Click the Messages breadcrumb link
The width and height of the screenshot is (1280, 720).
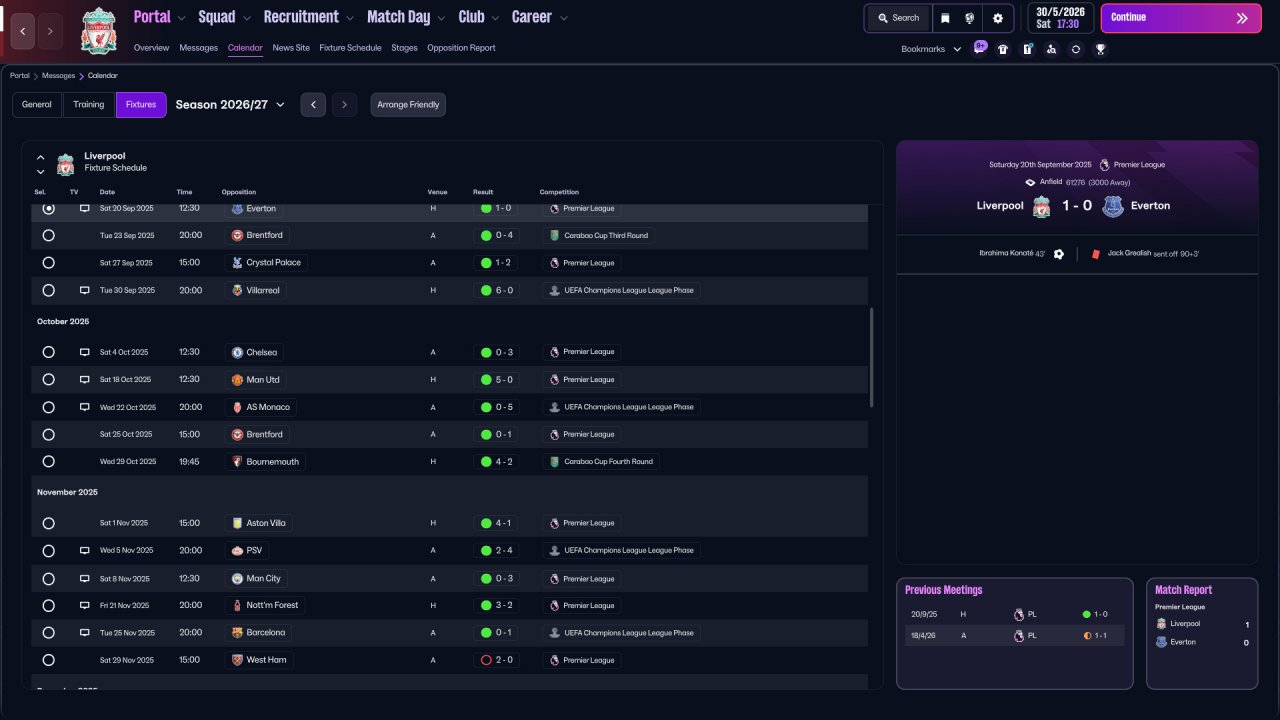58,76
